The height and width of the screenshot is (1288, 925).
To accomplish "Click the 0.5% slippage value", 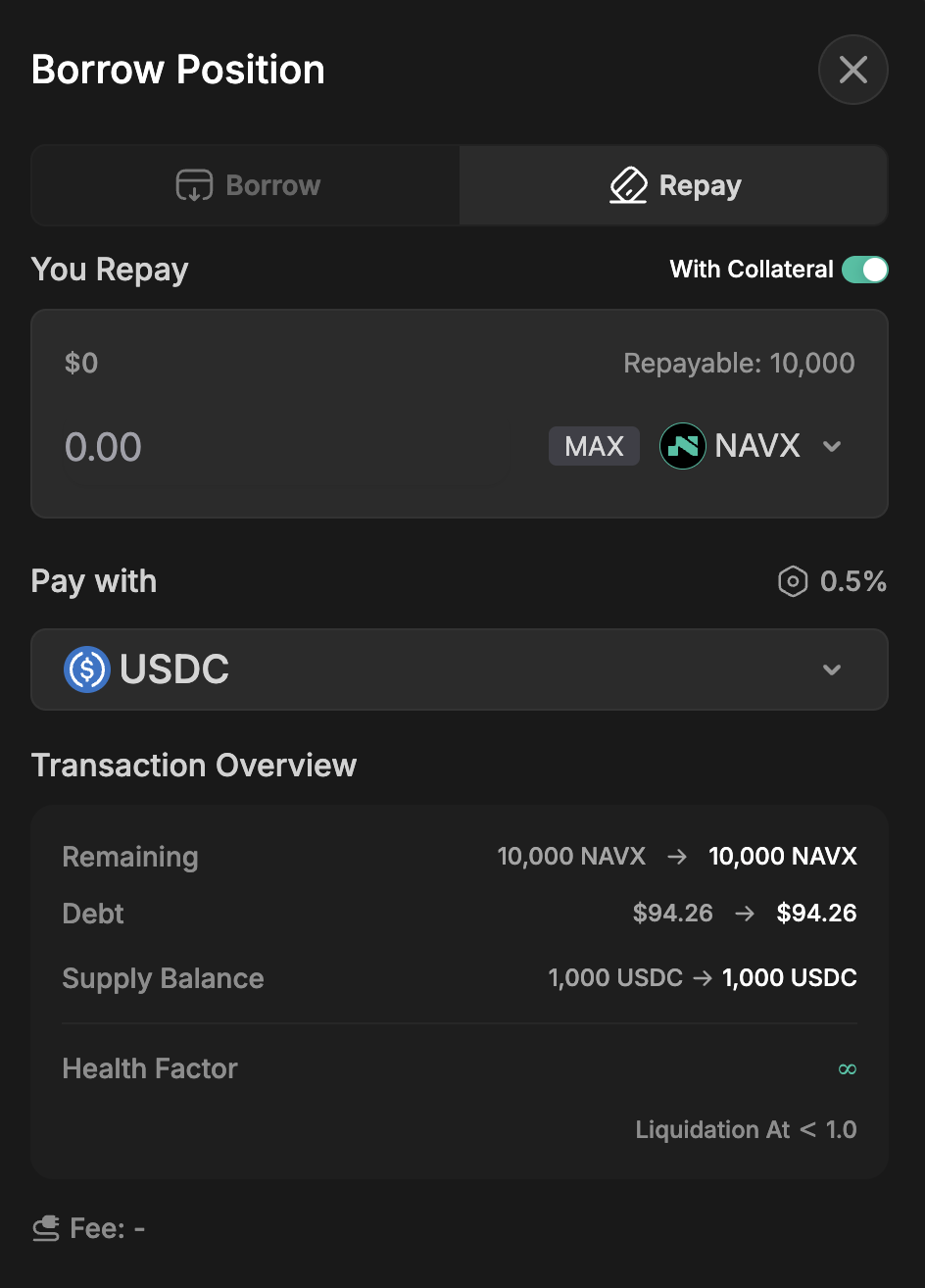I will (852, 582).
